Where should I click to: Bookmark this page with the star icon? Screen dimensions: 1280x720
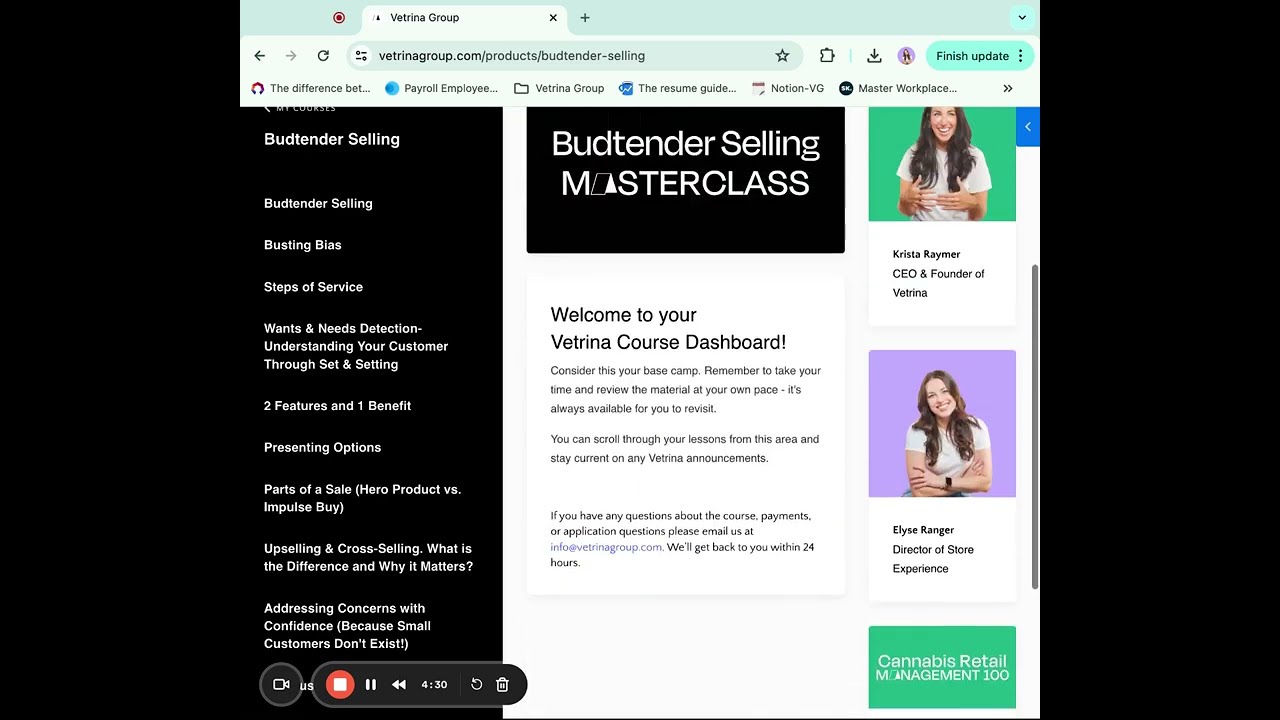pyautogui.click(x=782, y=56)
